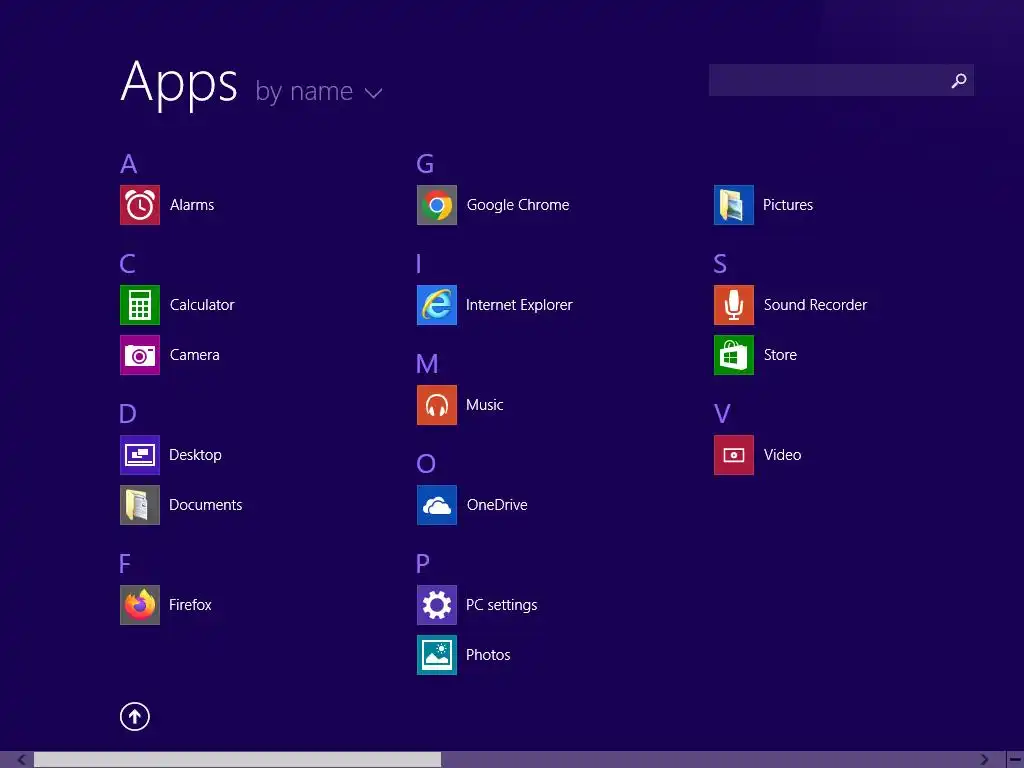Click the 'Apps' heading text
The height and width of the screenshot is (768, 1024).
click(179, 84)
